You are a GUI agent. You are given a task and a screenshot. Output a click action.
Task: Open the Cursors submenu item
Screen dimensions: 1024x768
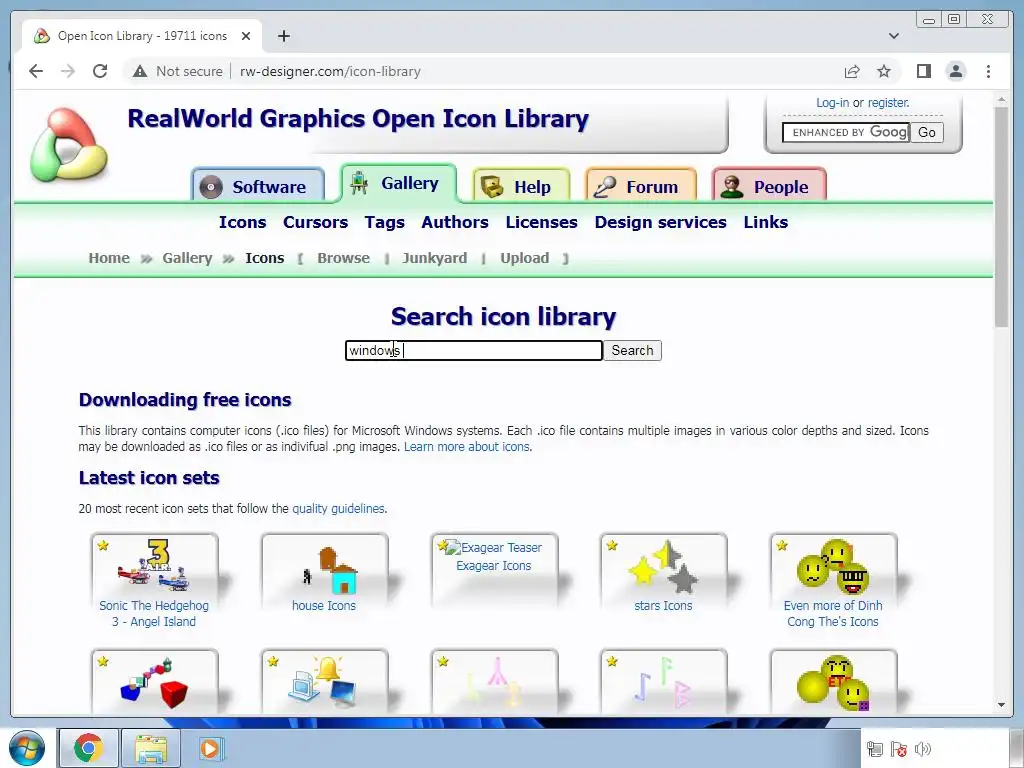315,222
